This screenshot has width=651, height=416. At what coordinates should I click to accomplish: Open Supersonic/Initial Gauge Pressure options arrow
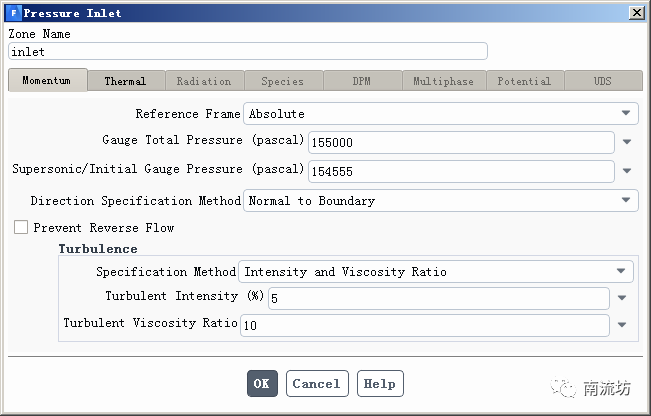click(627, 172)
